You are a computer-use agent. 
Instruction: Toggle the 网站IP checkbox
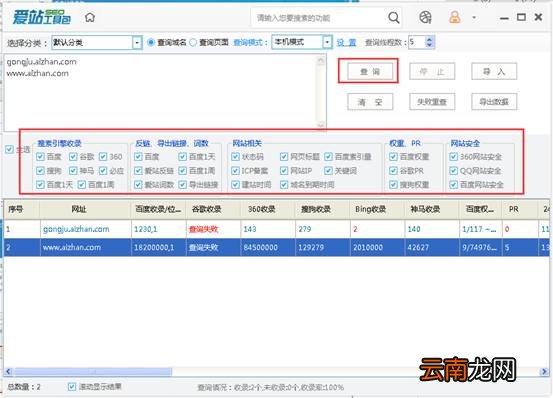284,171
